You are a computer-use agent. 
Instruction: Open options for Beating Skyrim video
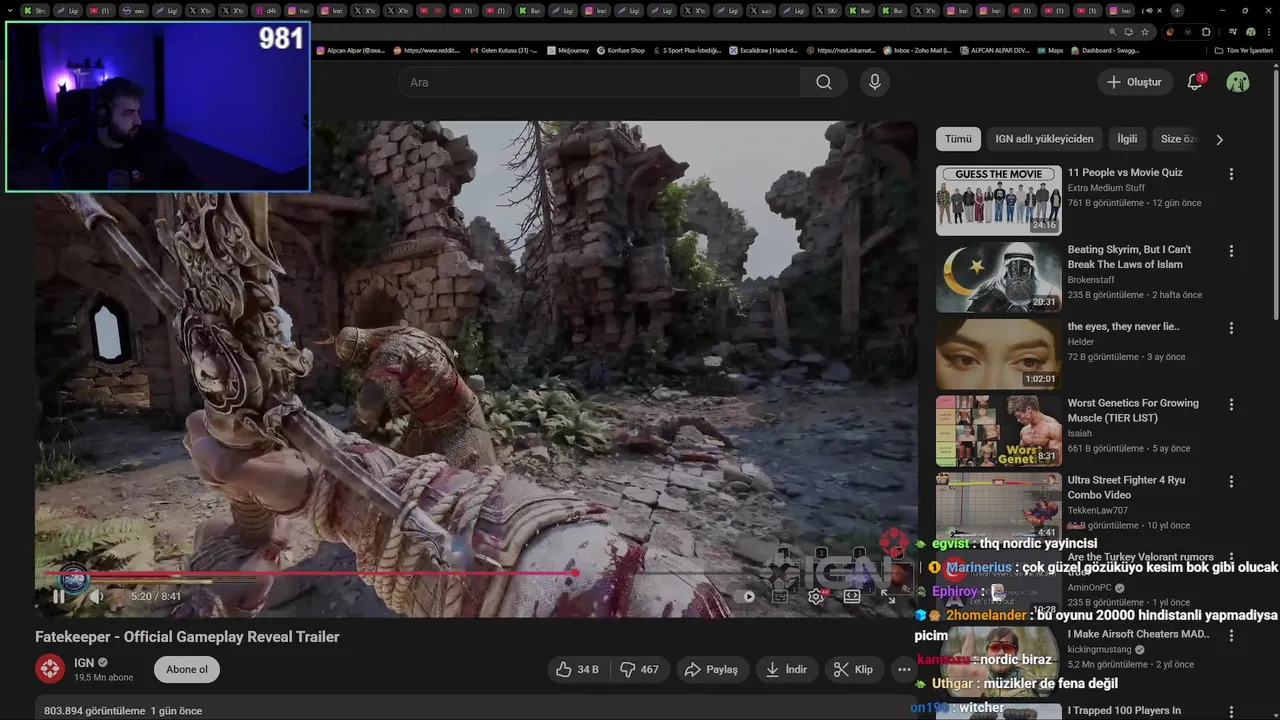pyautogui.click(x=1231, y=251)
